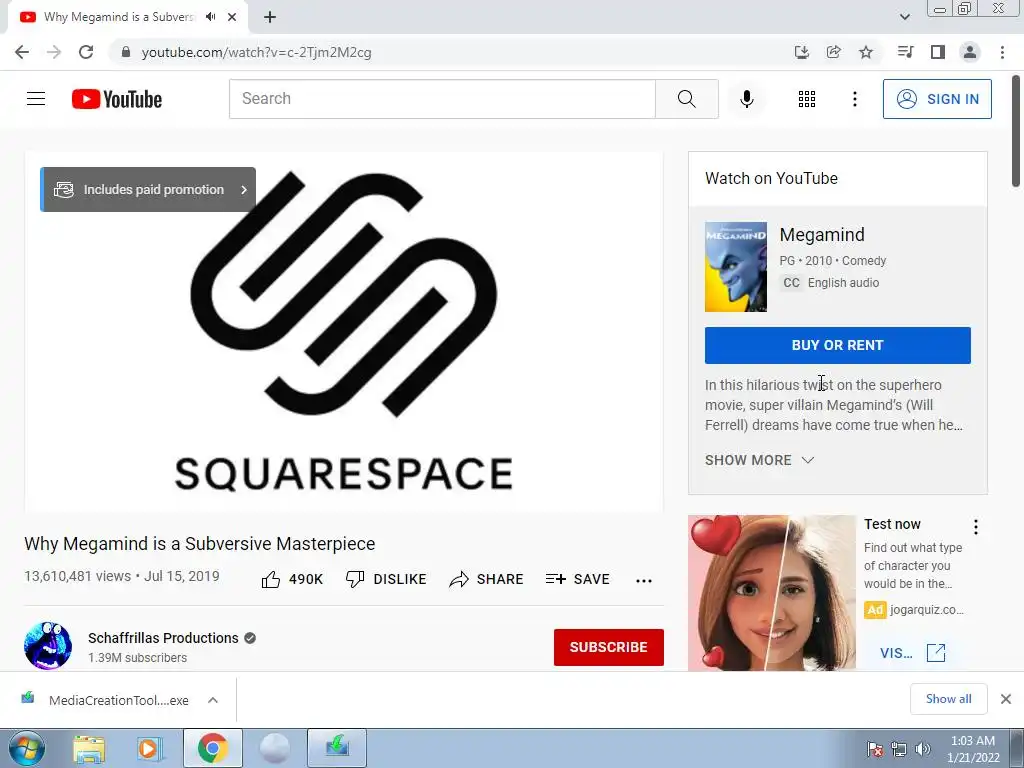This screenshot has height=768, width=1024.
Task: Open the Megamind movie title link
Action: tap(822, 234)
